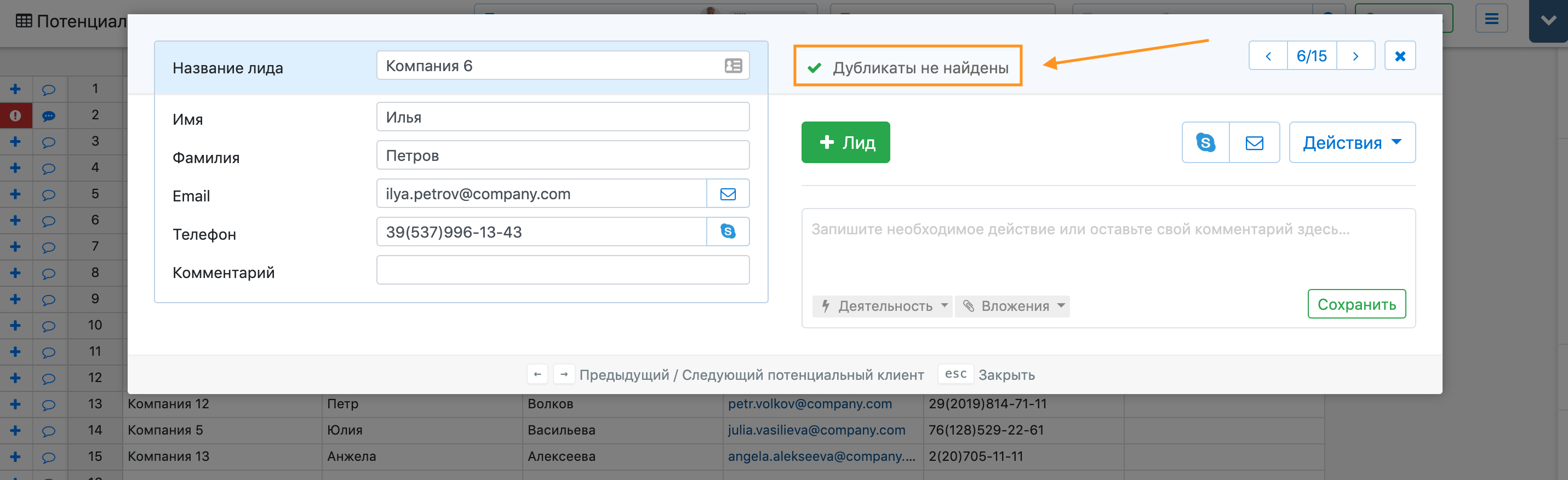
Task: Go to the previous lead with left chevron
Action: [x=1268, y=56]
